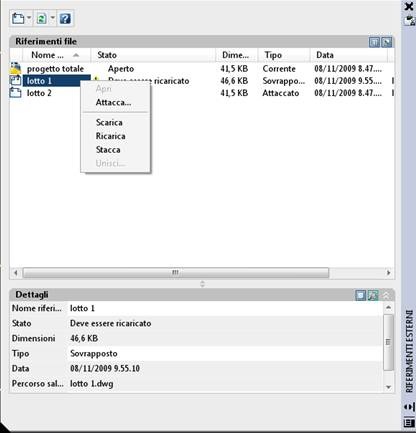Collapse the Dettagli panel with chevron
Image resolution: width=416 pixels, height=433 pixels.
pyautogui.click(x=385, y=295)
